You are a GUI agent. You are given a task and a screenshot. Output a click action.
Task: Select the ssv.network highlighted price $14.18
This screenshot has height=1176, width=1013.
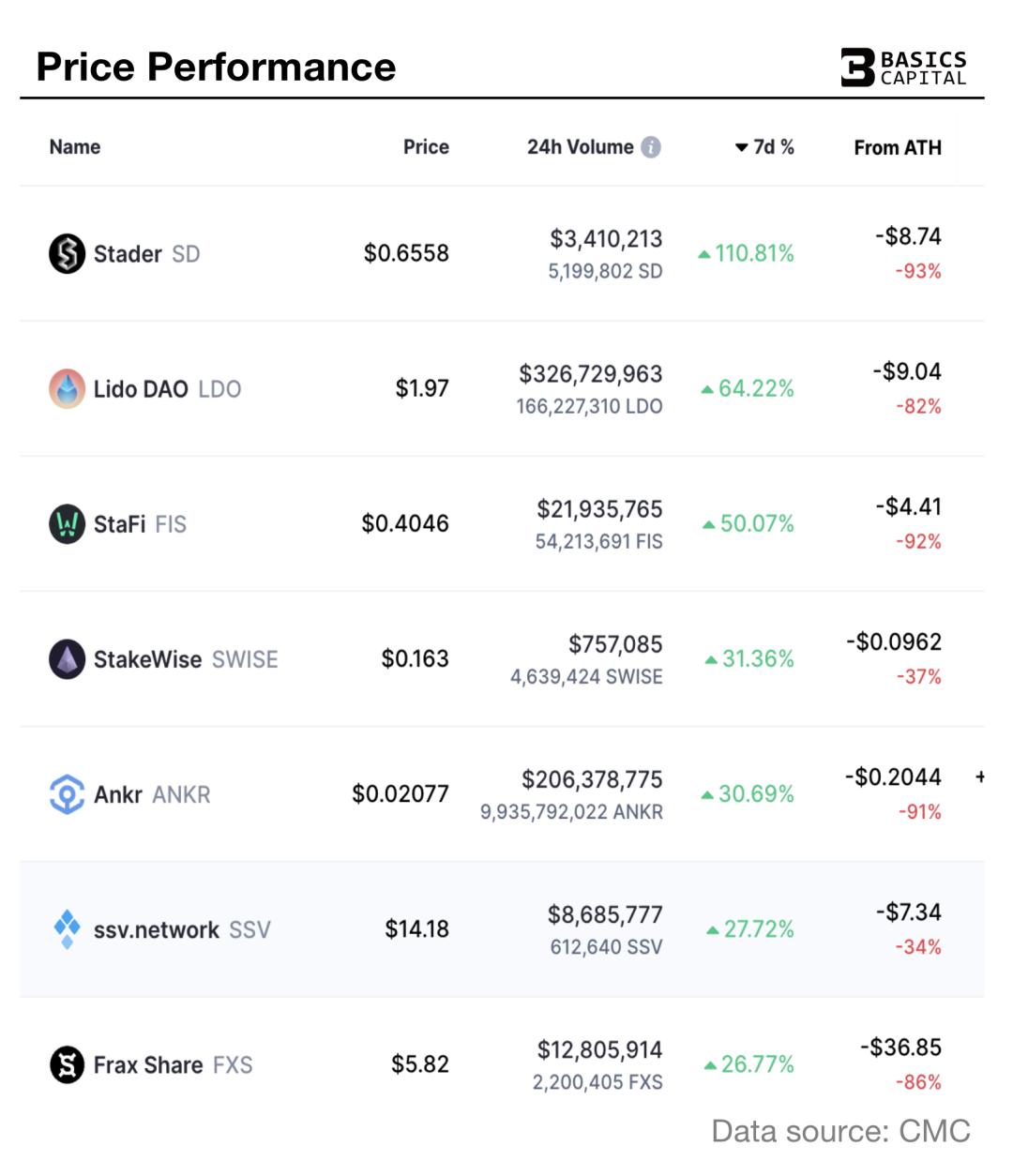[417, 929]
